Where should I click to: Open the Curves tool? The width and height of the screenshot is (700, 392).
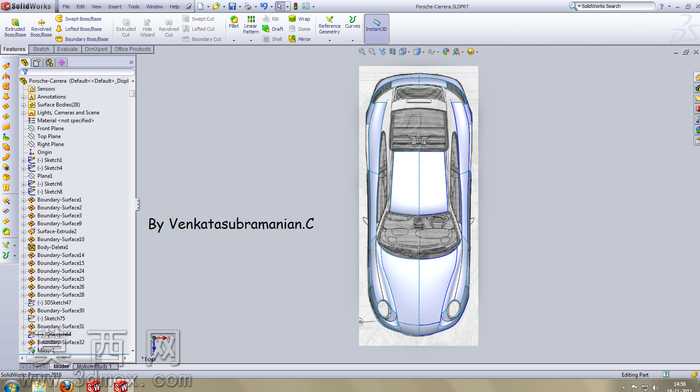coord(353,22)
